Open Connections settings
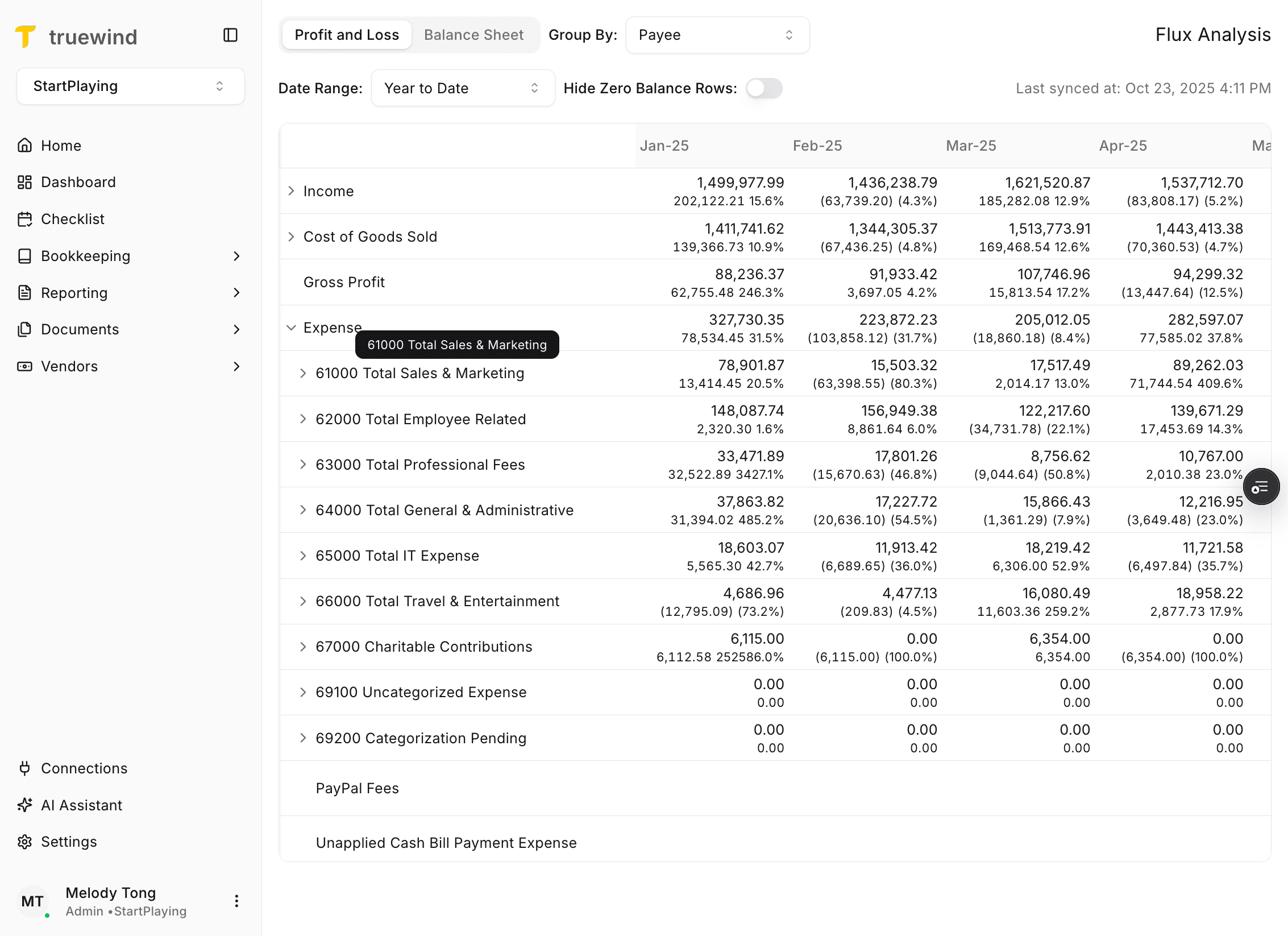This screenshot has height=936, width=1288. 84,768
